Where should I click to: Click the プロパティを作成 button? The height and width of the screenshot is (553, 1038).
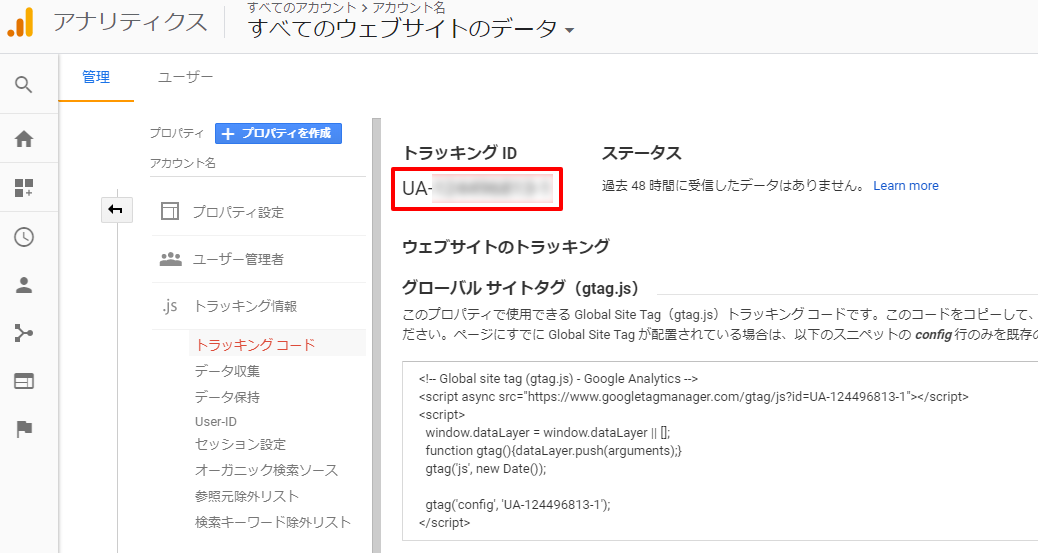click(x=278, y=133)
